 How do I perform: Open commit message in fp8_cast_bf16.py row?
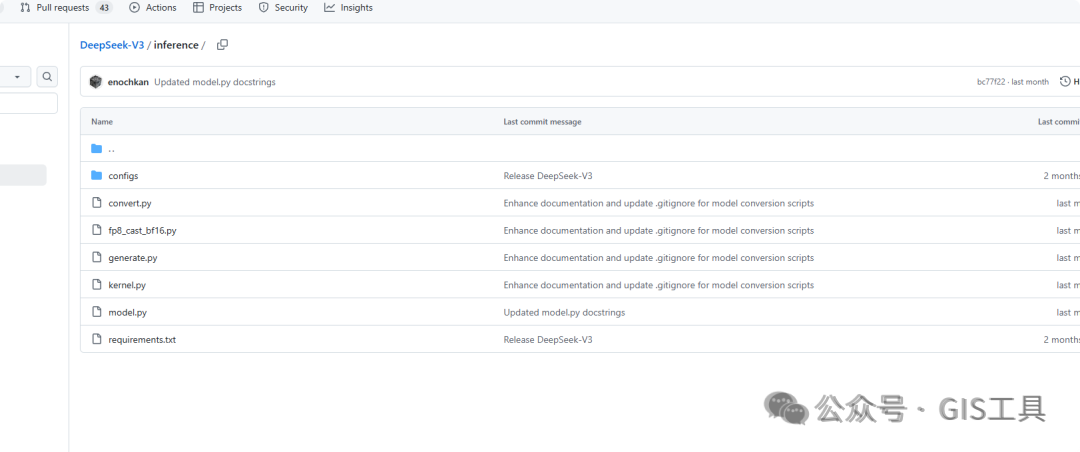pyautogui.click(x=658, y=231)
